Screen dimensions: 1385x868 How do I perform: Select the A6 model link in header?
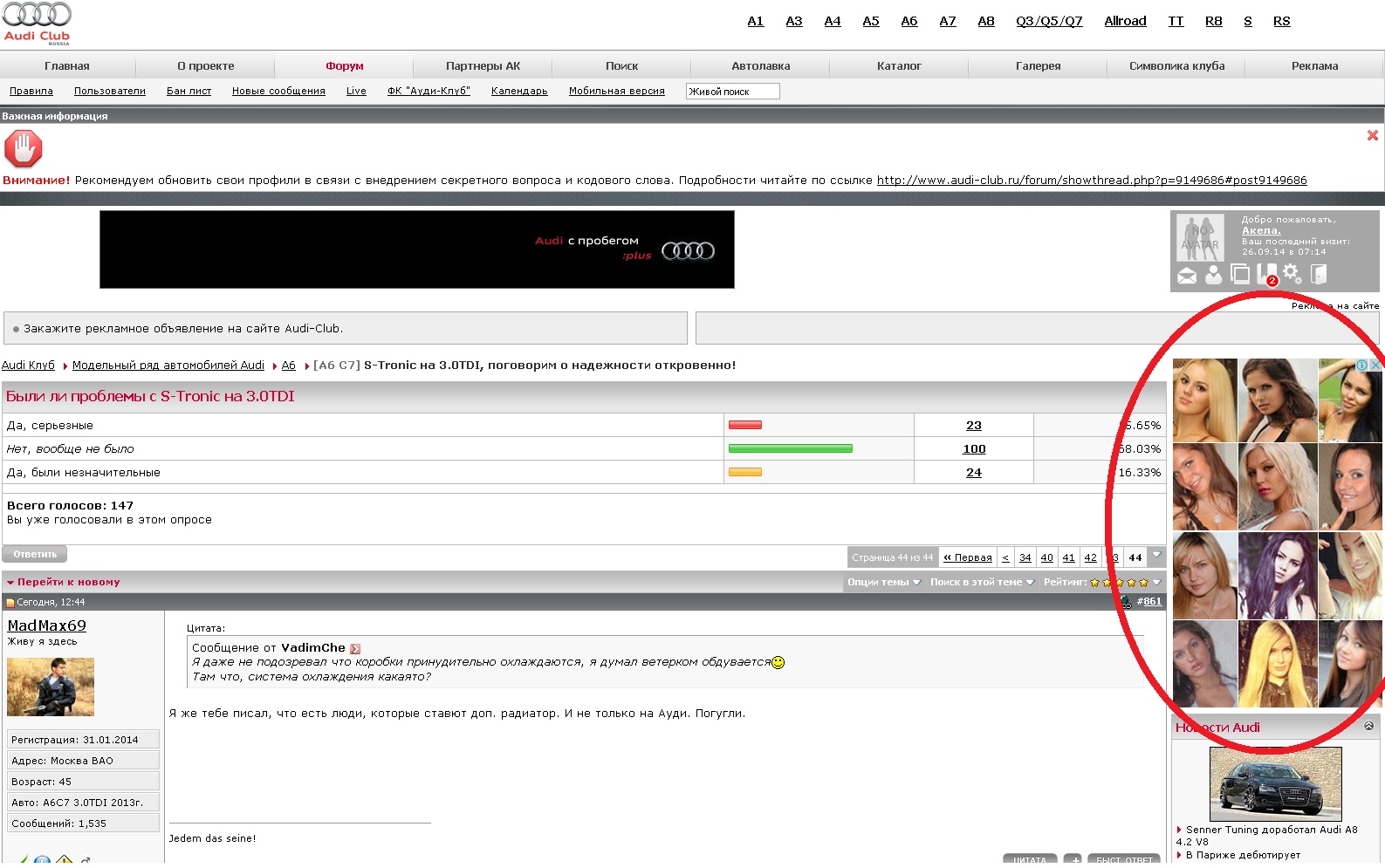[909, 21]
